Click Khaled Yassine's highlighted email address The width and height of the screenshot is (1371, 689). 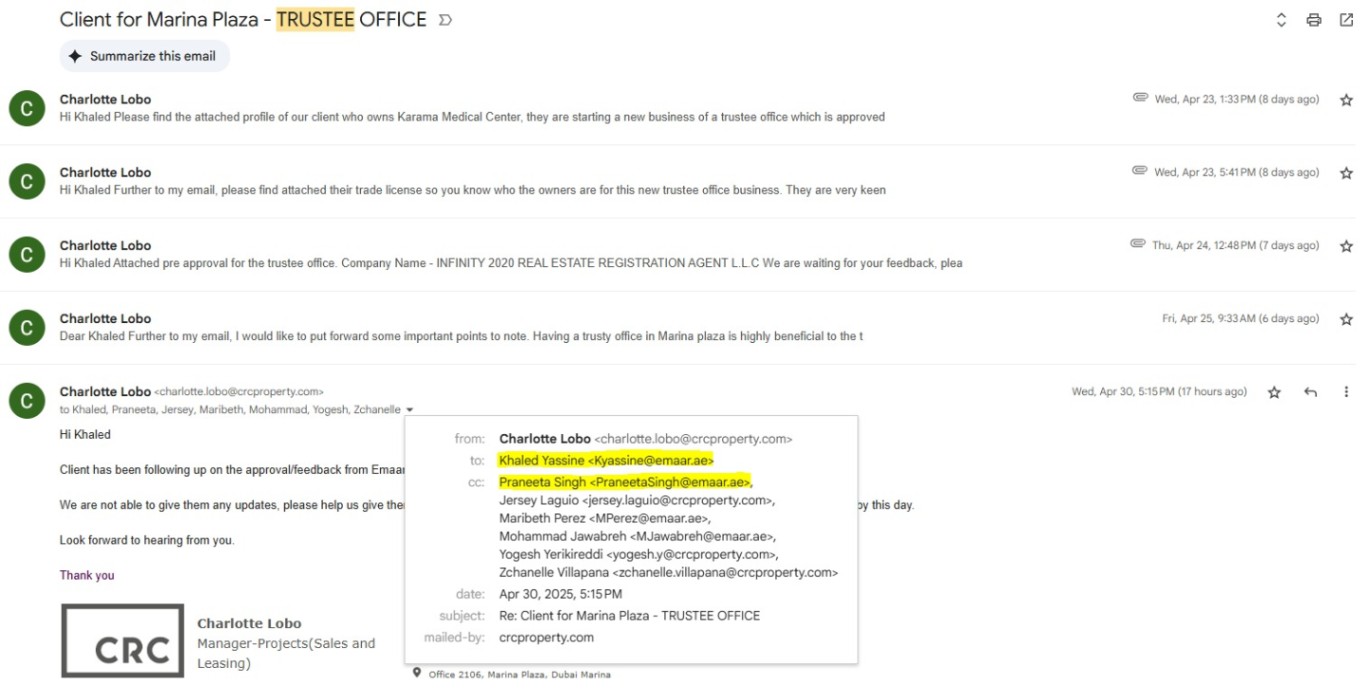click(606, 460)
